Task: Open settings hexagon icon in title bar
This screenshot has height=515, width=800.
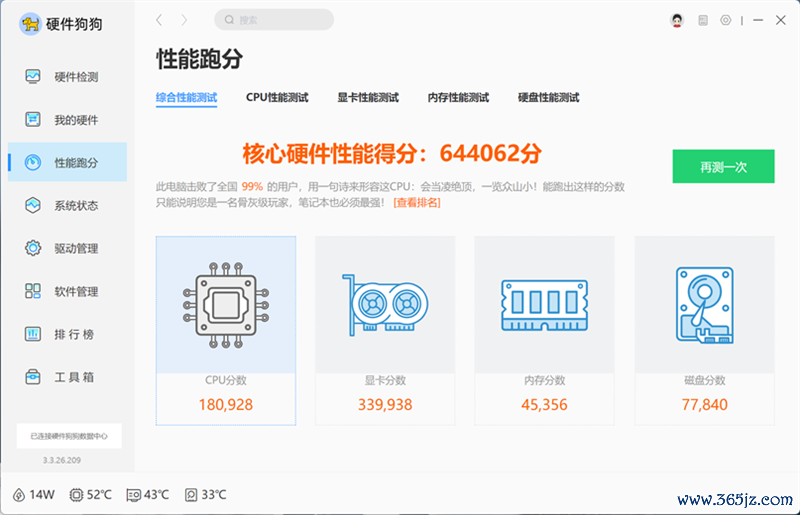Action: [x=726, y=20]
